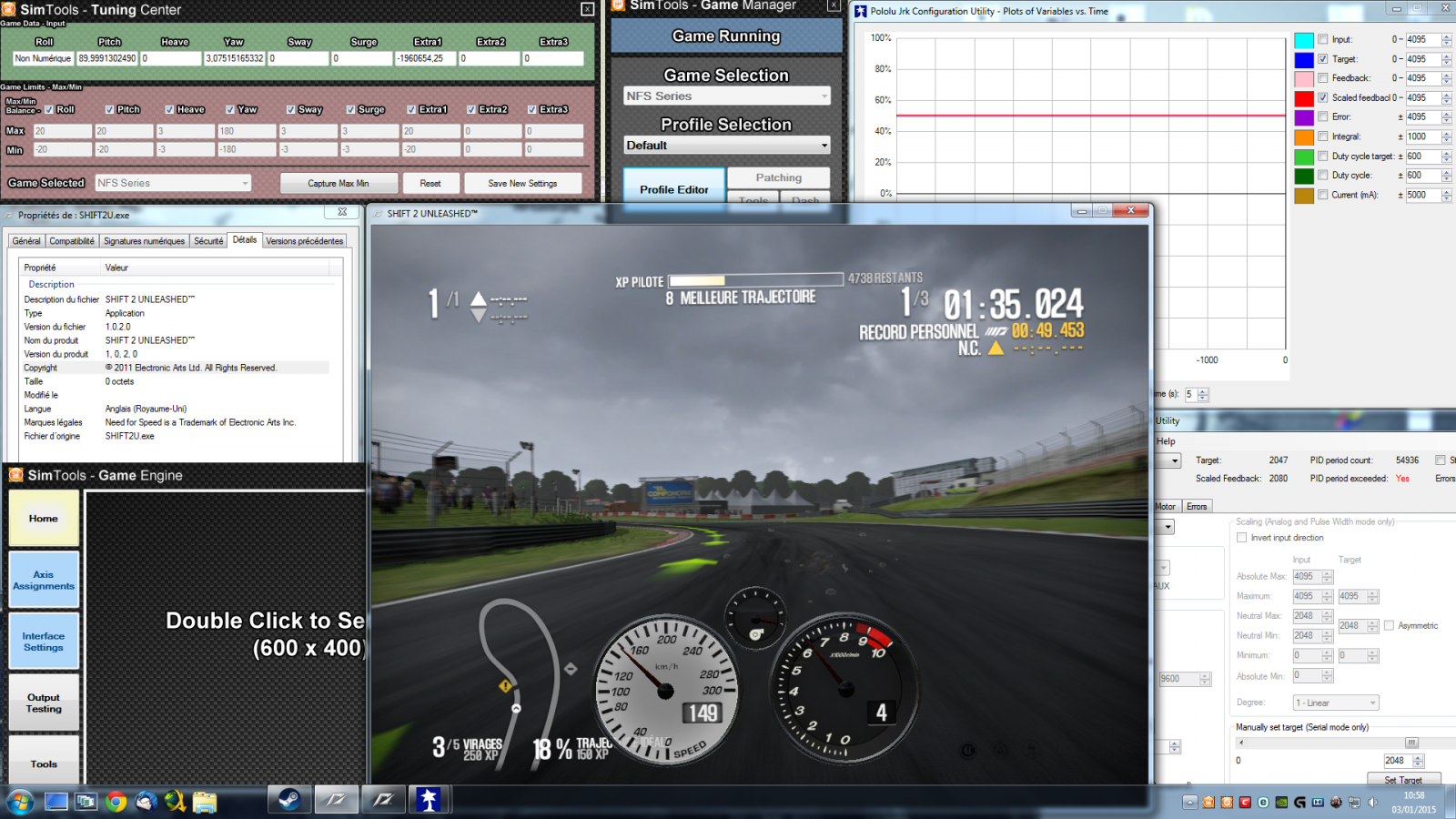Enable Feedback plot checkbox

tap(1323, 78)
